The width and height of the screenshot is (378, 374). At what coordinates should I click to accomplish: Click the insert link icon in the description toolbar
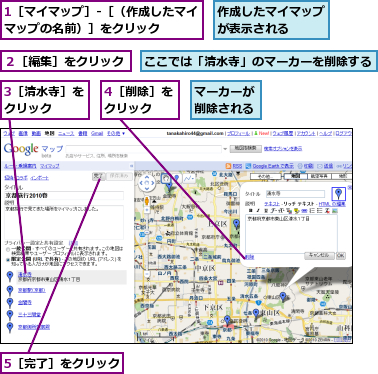coord(304,211)
